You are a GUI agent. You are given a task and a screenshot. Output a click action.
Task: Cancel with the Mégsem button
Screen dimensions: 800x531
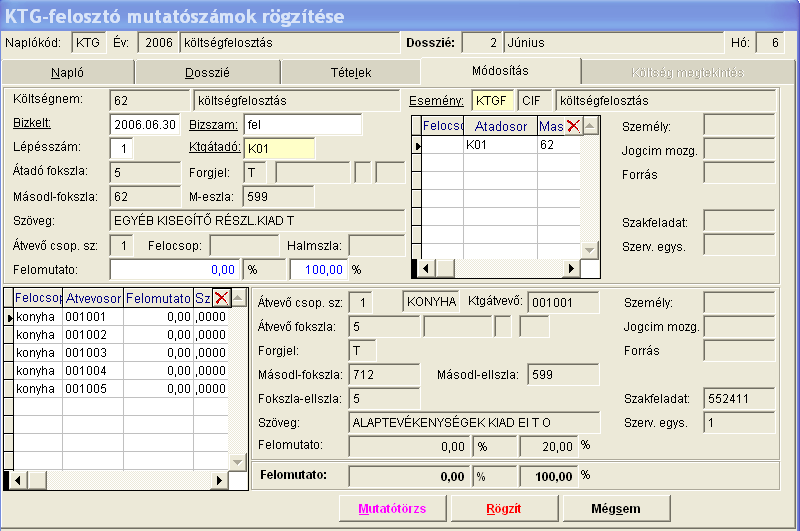tap(616, 509)
